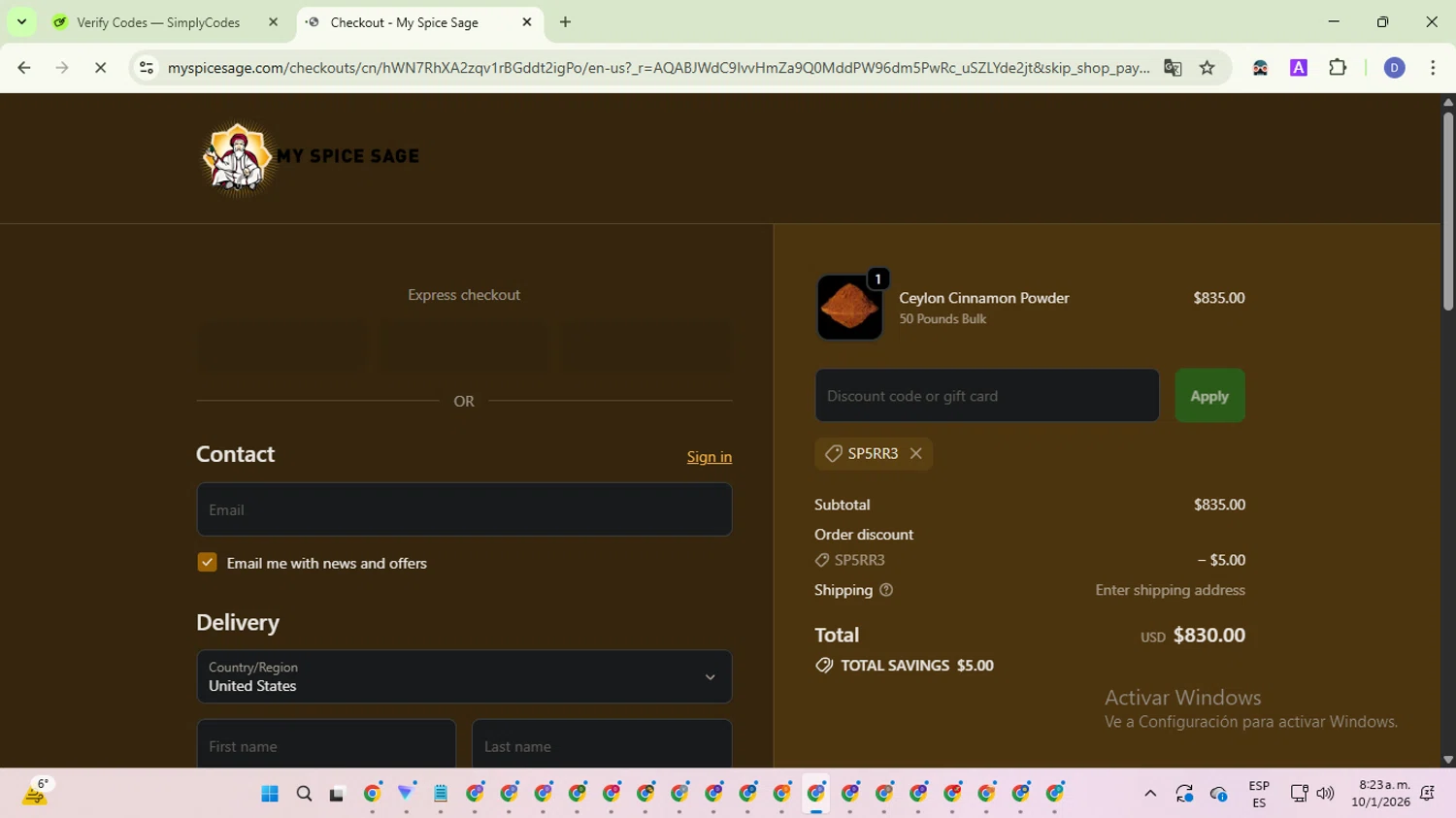Restore down the Chrome window
Image resolution: width=1456 pixels, height=818 pixels.
point(1382,21)
